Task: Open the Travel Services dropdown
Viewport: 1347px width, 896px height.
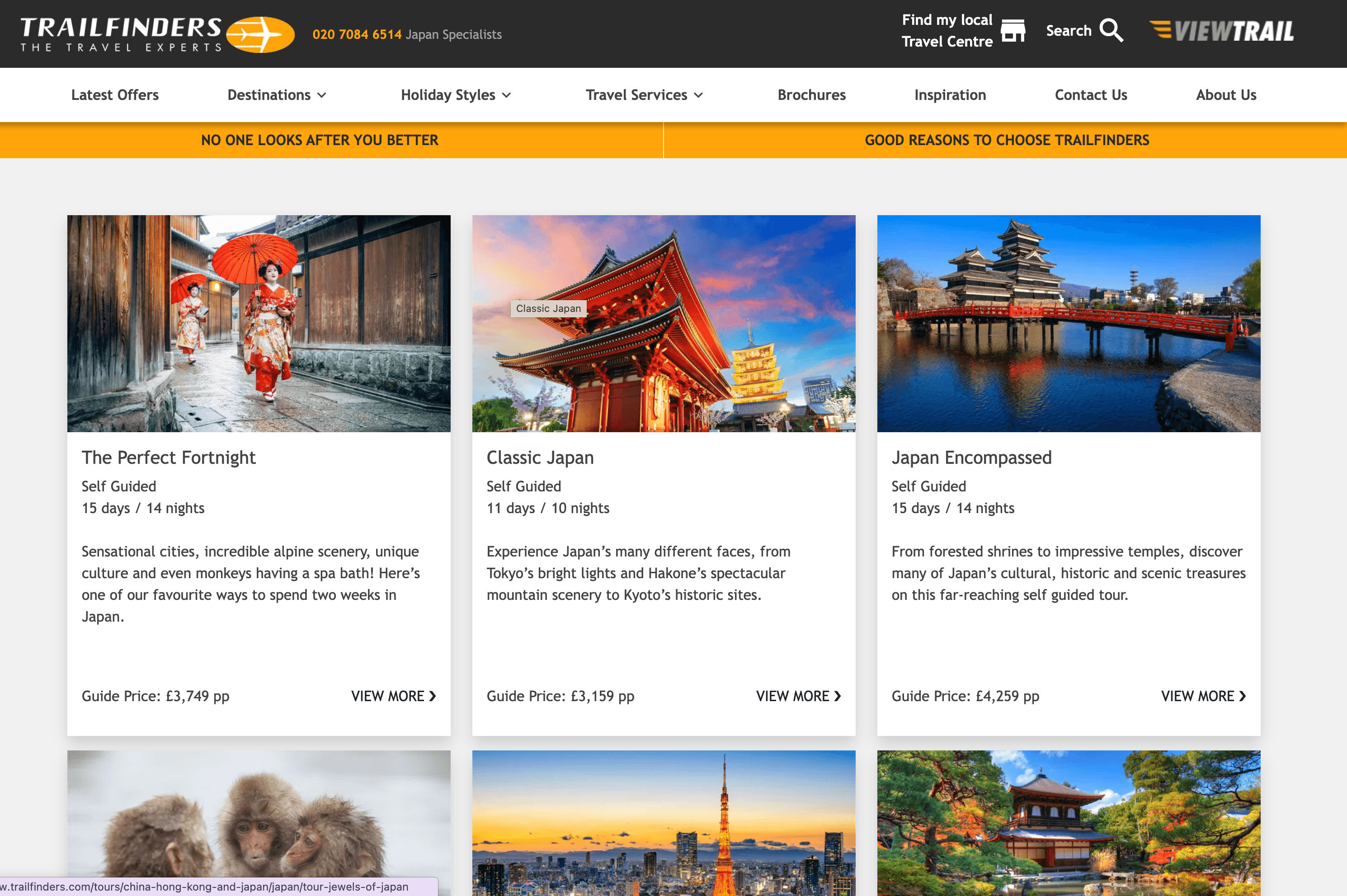Action: (644, 95)
